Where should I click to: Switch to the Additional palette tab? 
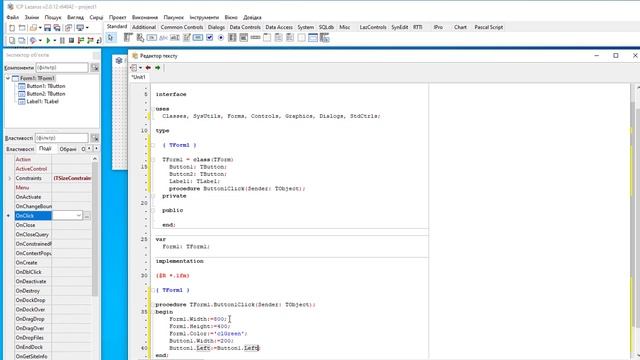pyautogui.click(x=144, y=27)
